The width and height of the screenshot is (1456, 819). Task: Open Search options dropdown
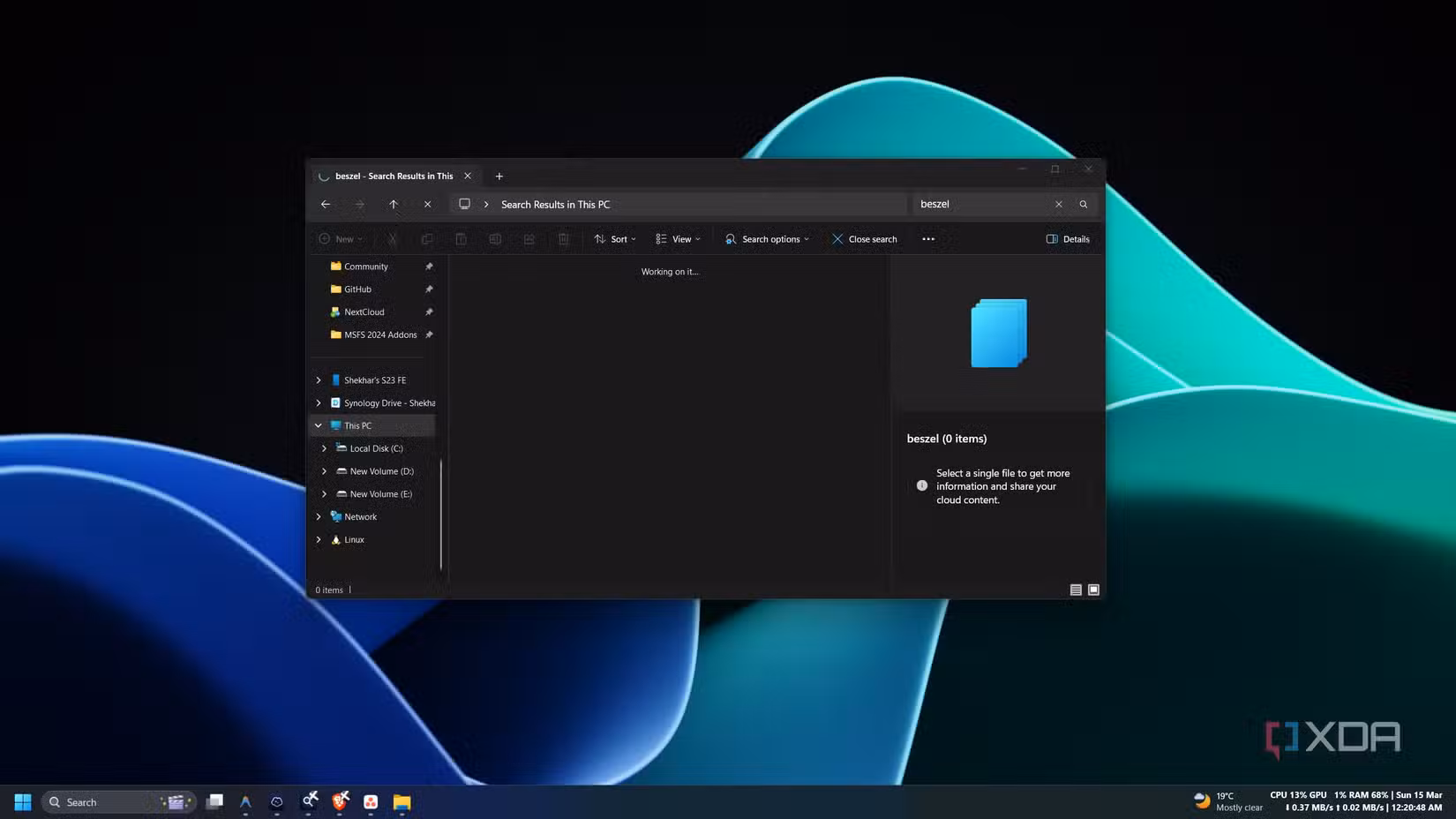point(767,239)
